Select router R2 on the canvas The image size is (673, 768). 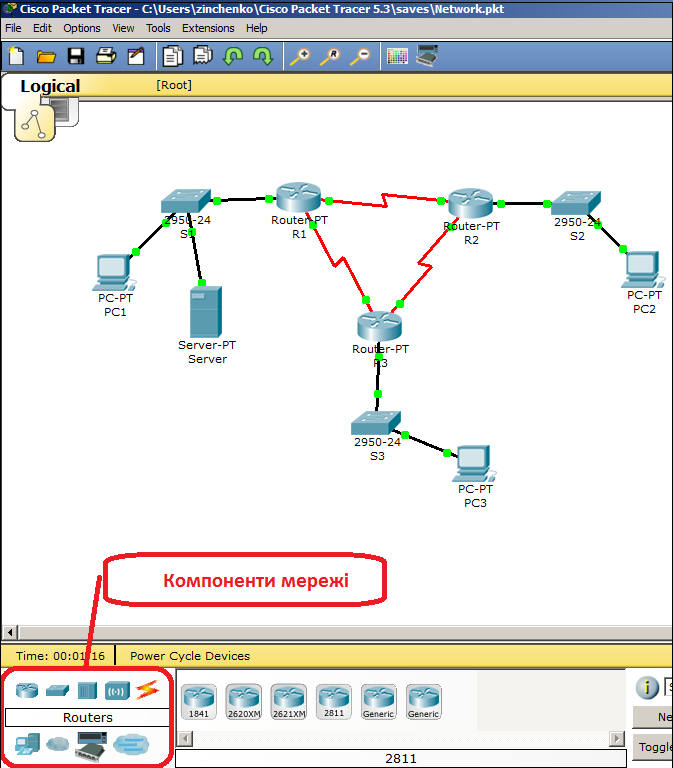coord(471,203)
